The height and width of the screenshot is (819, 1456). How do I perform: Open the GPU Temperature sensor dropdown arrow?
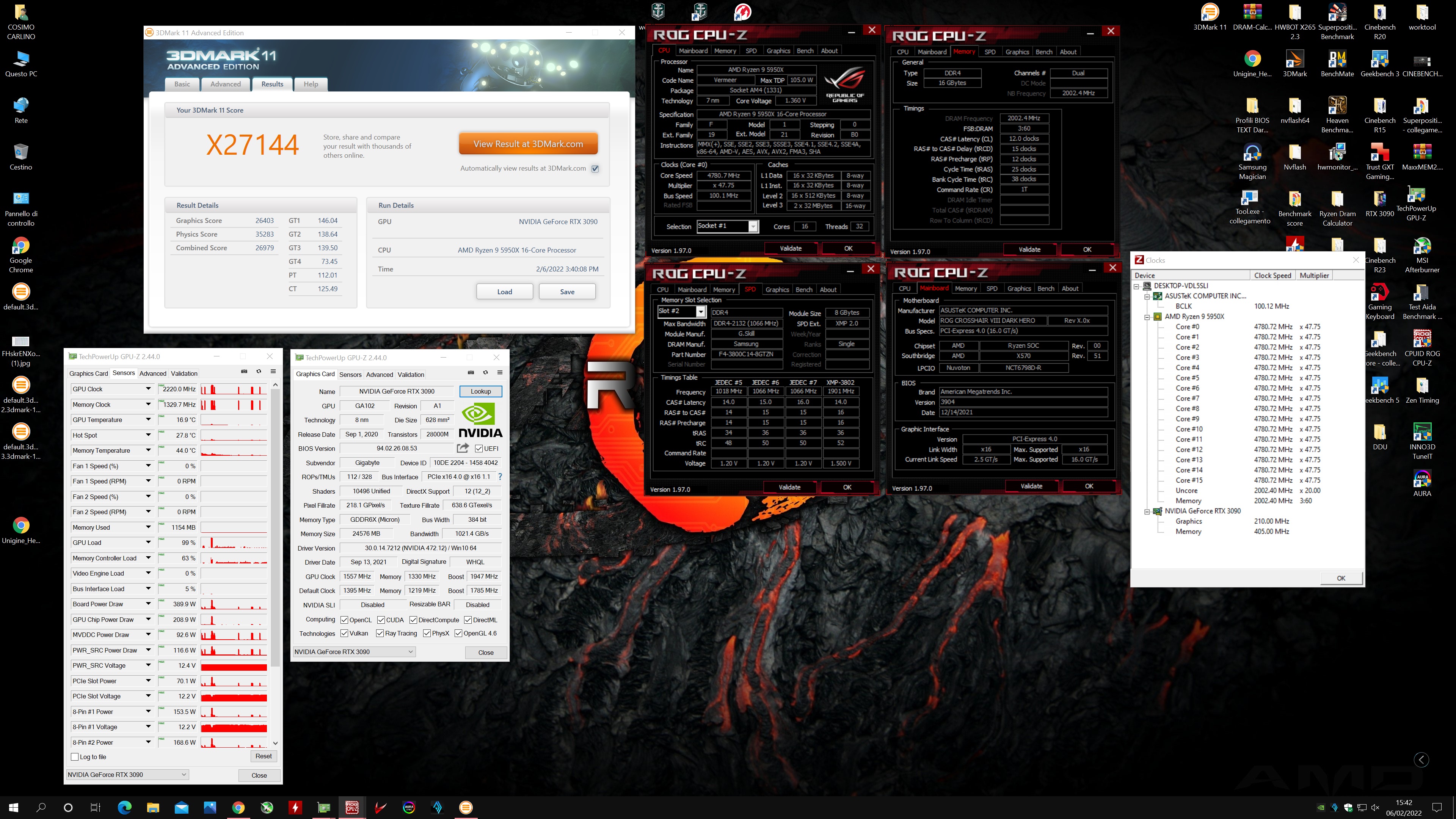point(148,419)
